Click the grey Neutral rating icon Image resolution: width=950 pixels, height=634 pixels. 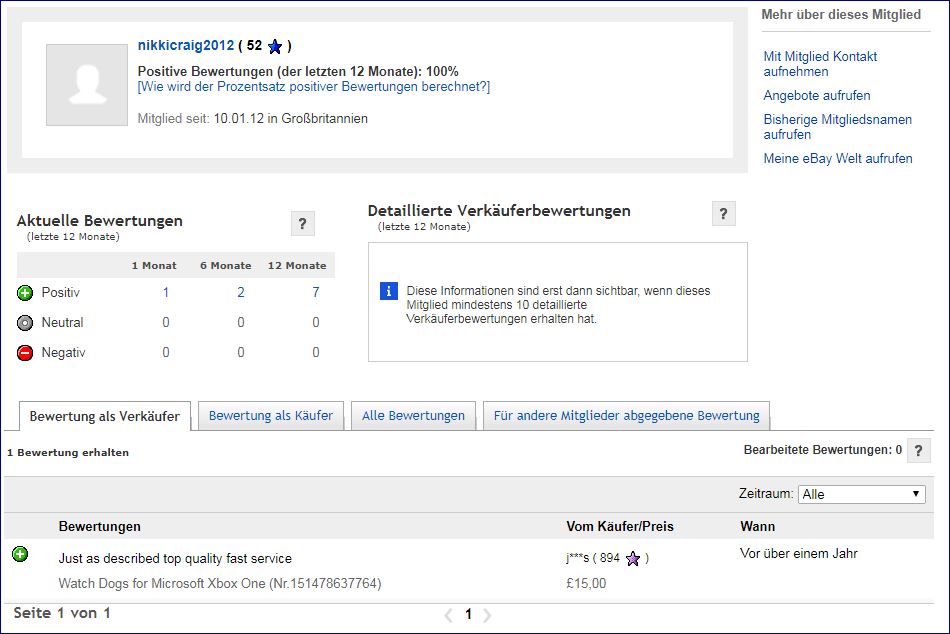pos(25,323)
